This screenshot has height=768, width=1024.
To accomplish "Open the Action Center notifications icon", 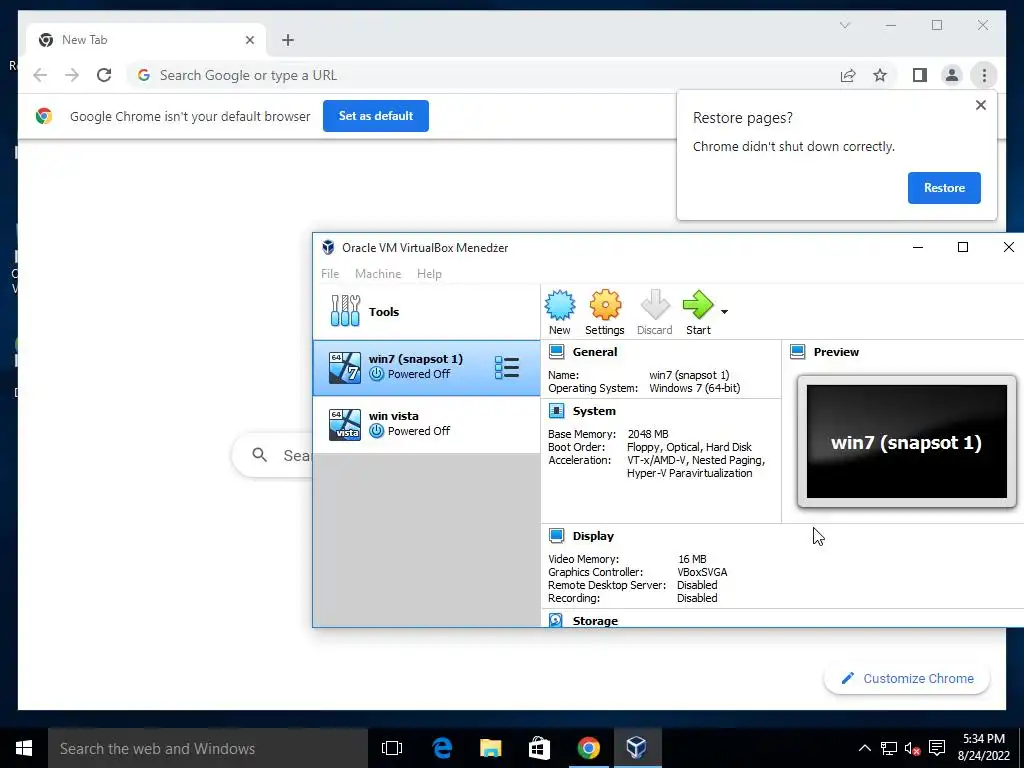I will (936, 748).
